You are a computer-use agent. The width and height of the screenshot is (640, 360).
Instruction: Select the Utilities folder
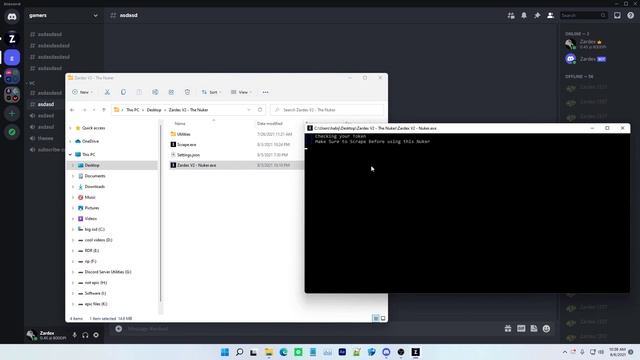coord(184,134)
